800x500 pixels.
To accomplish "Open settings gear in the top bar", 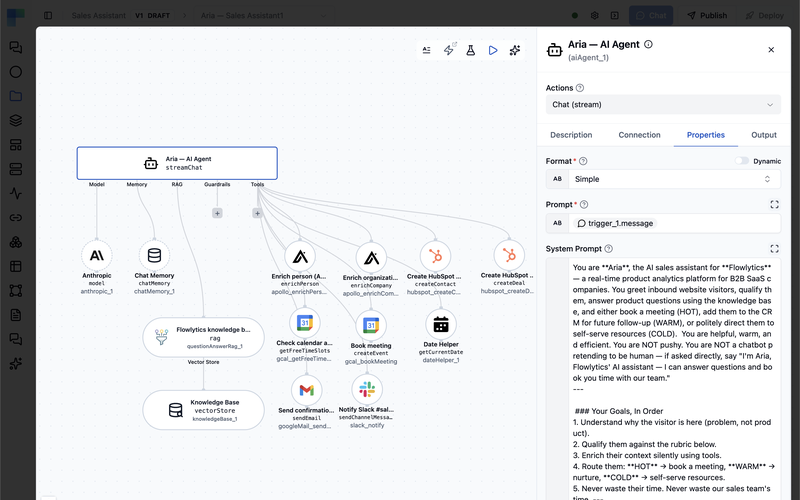I will point(594,16).
